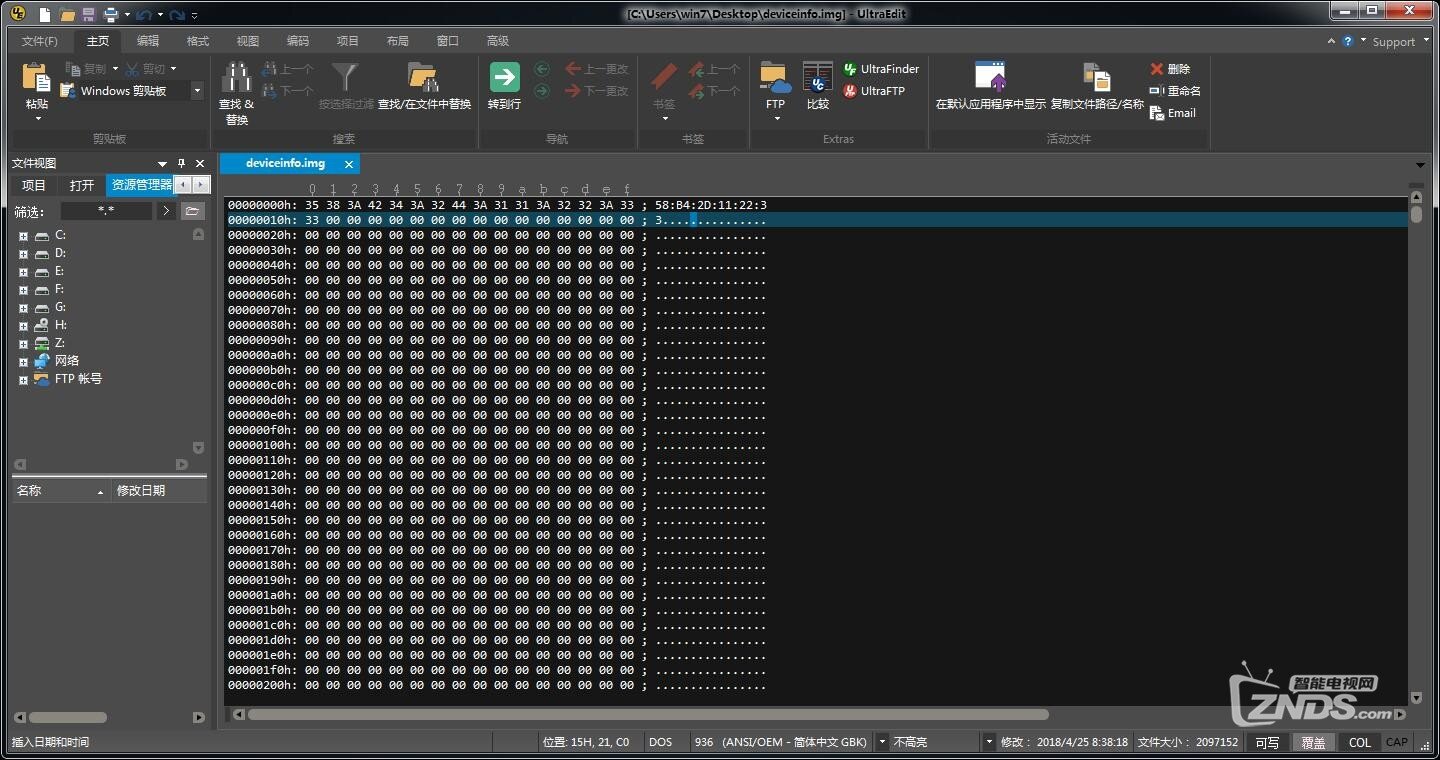Click the Print icon in quick access toolbar
Image resolution: width=1440 pixels, height=760 pixels.
click(x=110, y=14)
